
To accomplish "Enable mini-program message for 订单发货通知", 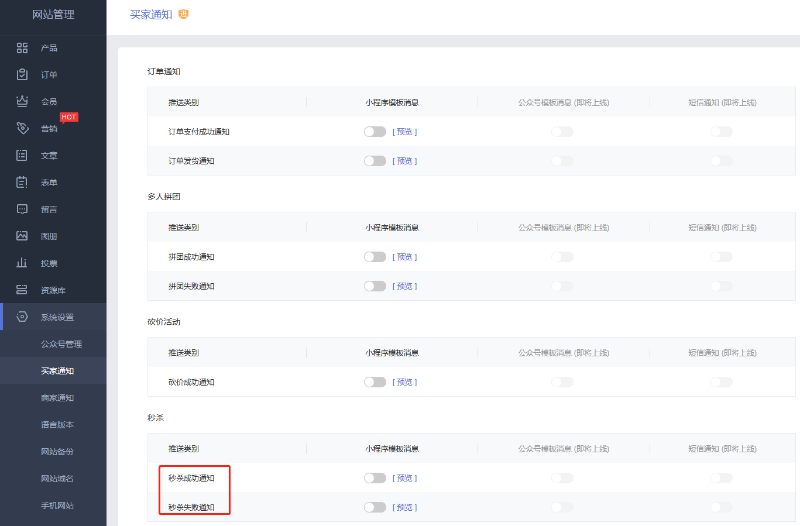I will pos(375,161).
